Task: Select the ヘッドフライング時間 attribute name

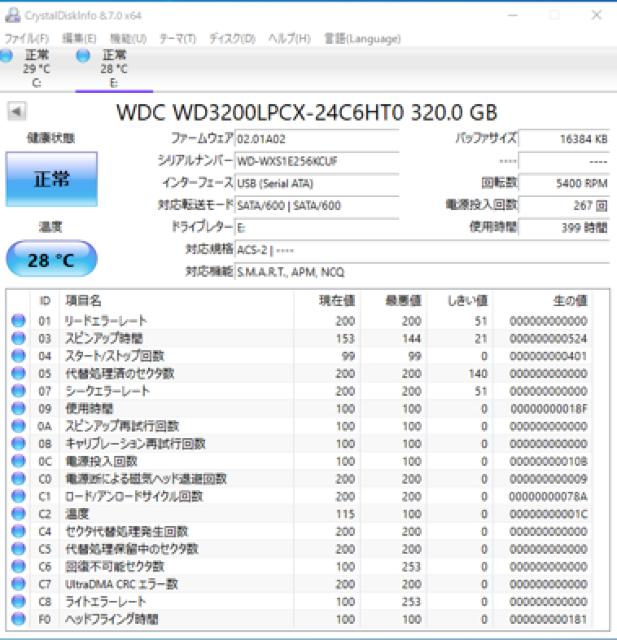Action: tap(112, 619)
